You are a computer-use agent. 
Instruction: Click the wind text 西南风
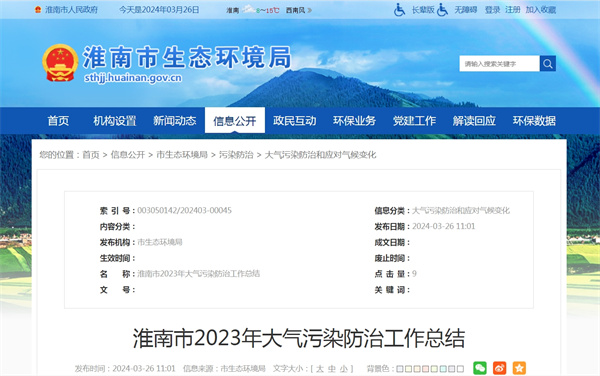pyautogui.click(x=295, y=10)
